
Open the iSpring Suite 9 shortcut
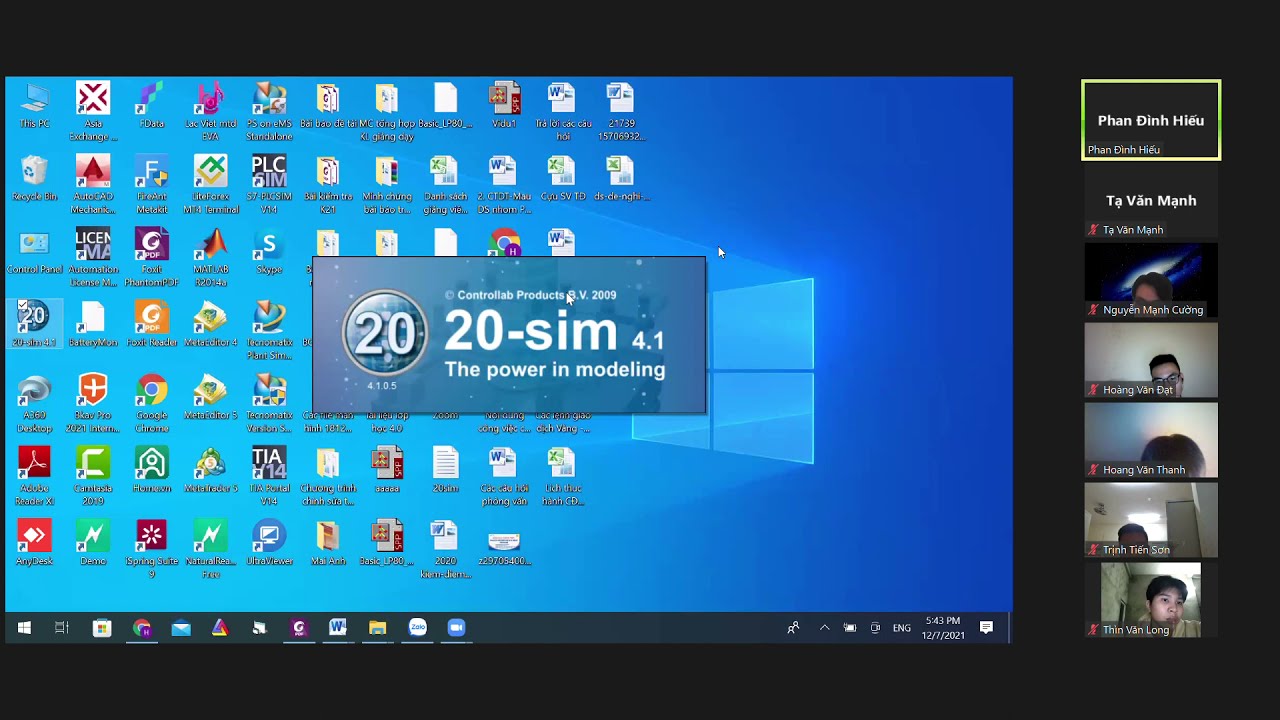(x=152, y=550)
